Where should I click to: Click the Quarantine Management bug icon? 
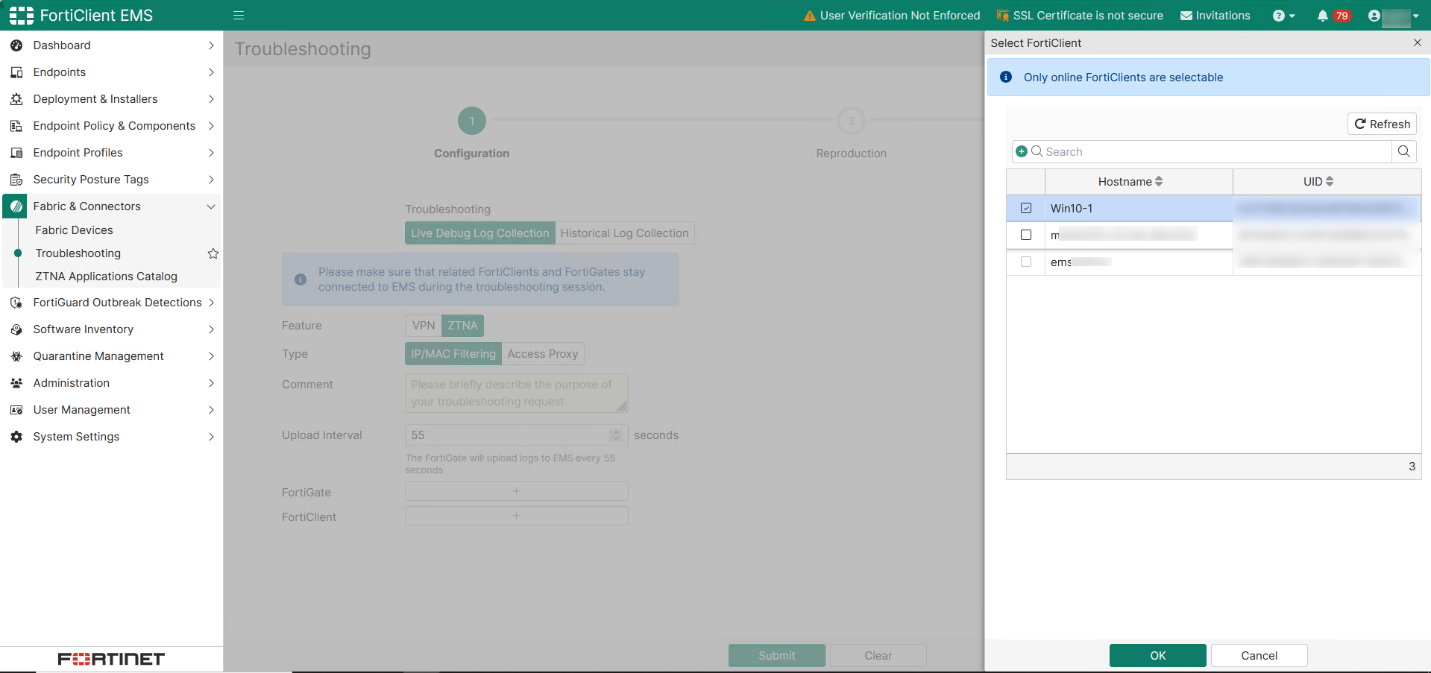click(x=16, y=356)
